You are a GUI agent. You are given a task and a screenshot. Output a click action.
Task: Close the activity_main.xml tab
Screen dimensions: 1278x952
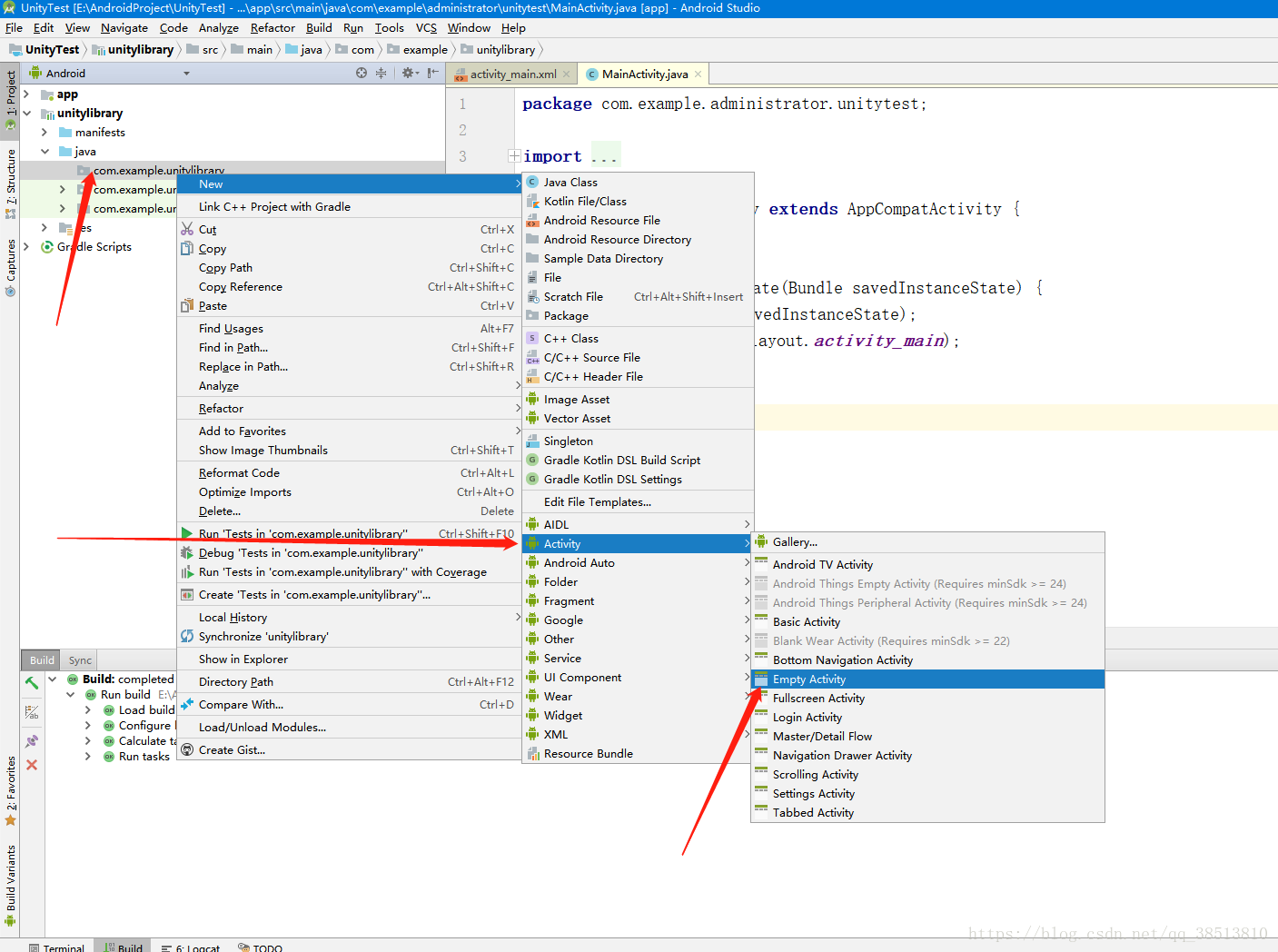point(567,74)
